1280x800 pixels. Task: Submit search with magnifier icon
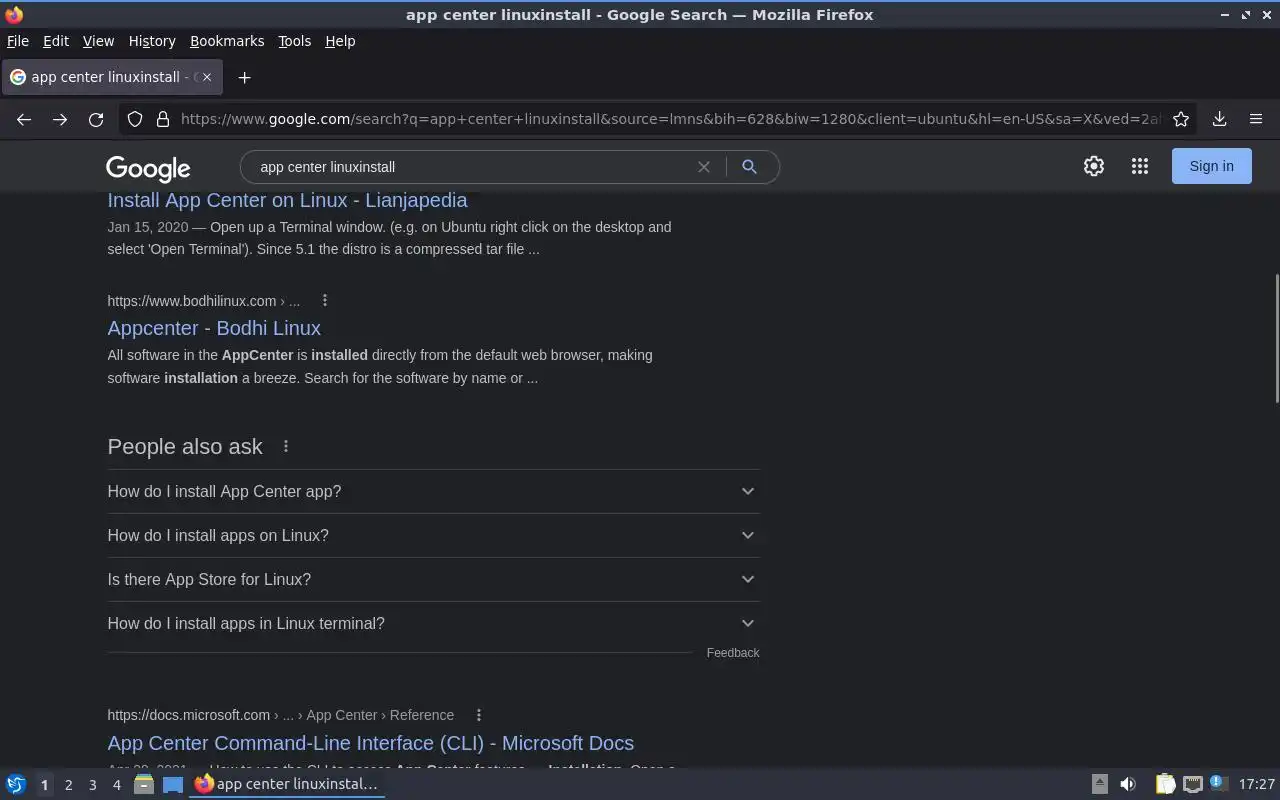click(749, 167)
